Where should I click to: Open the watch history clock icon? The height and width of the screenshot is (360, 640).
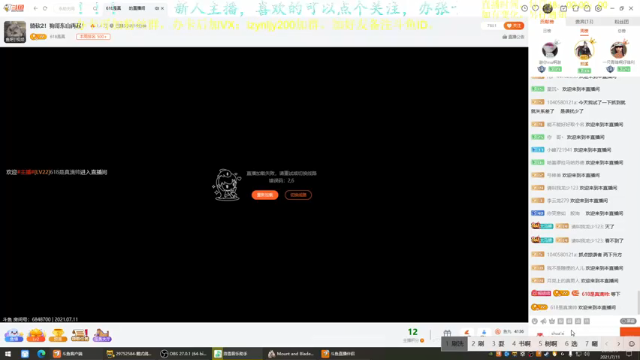(x=524, y=8)
